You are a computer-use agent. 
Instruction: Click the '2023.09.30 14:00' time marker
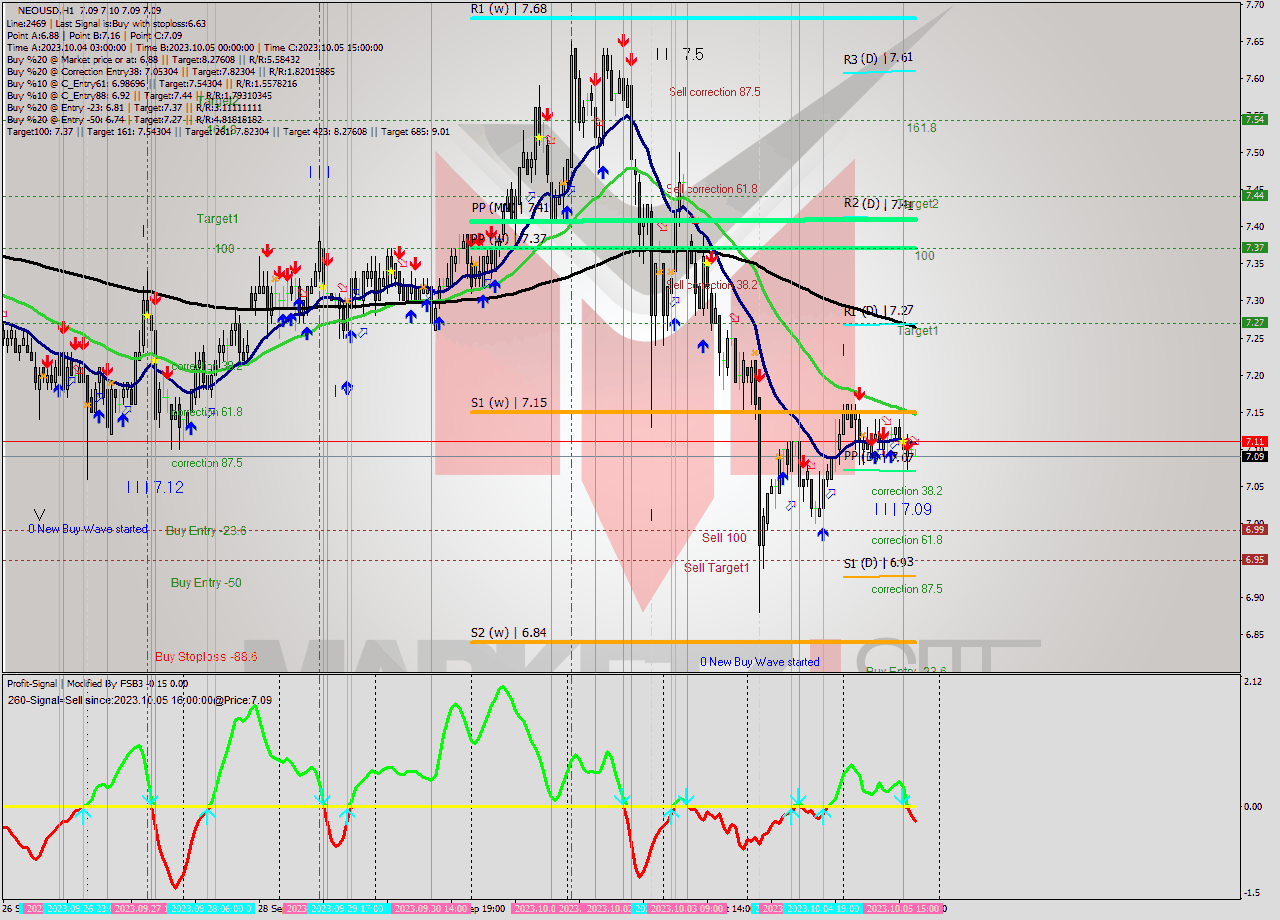point(431,909)
